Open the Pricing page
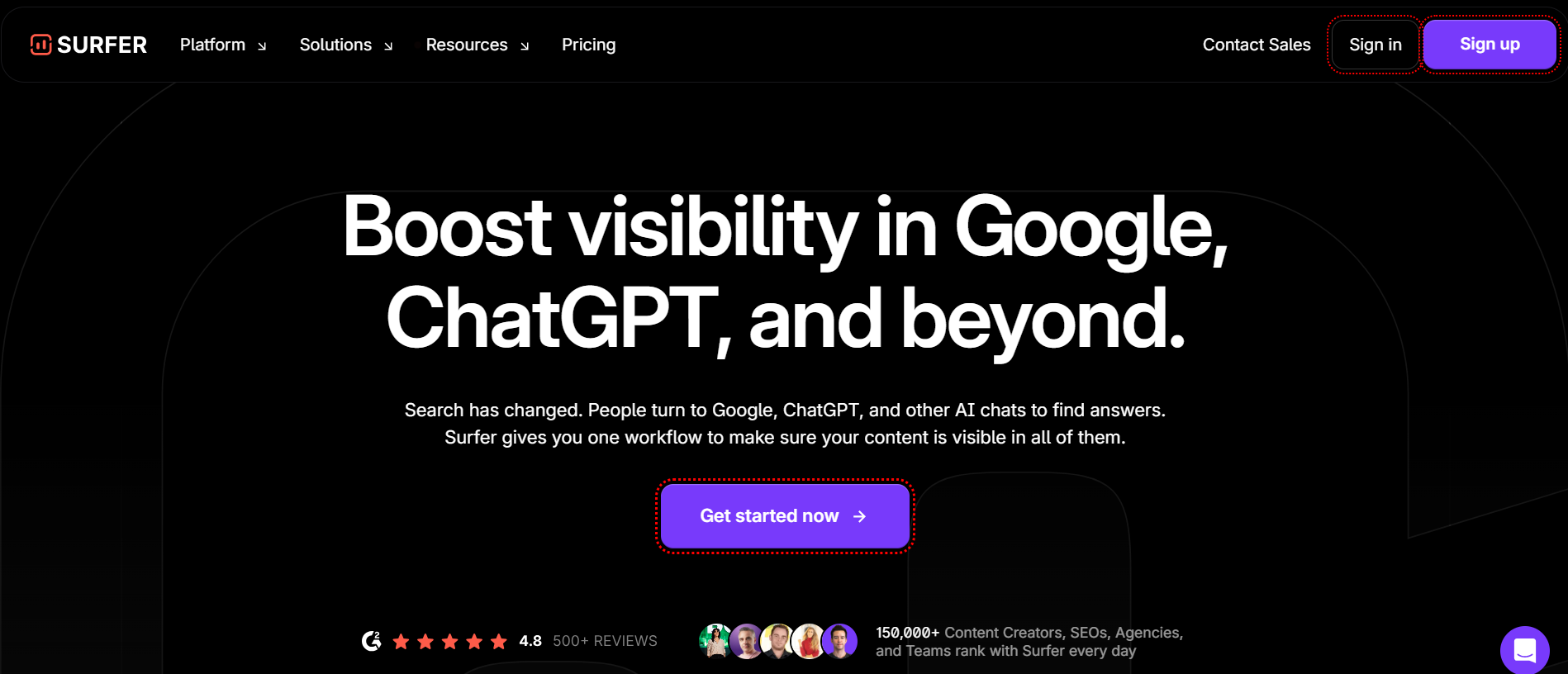 pyautogui.click(x=588, y=45)
